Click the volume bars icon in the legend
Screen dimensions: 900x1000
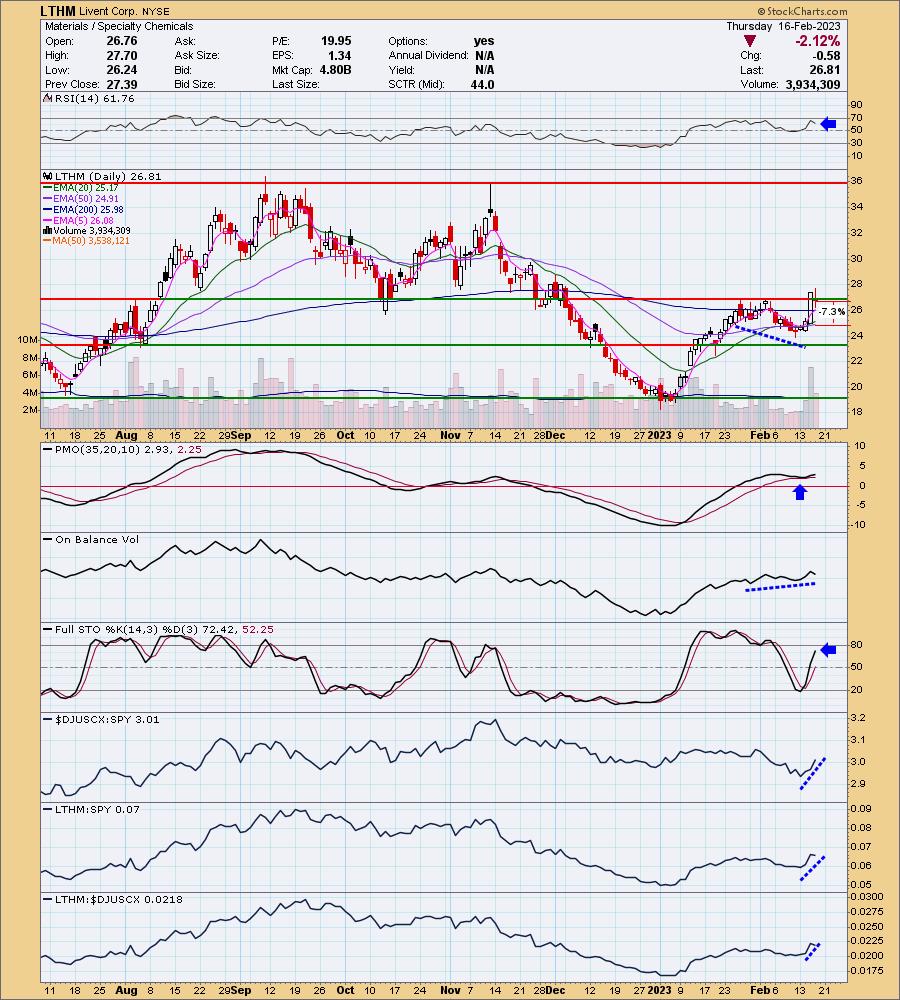[x=48, y=230]
